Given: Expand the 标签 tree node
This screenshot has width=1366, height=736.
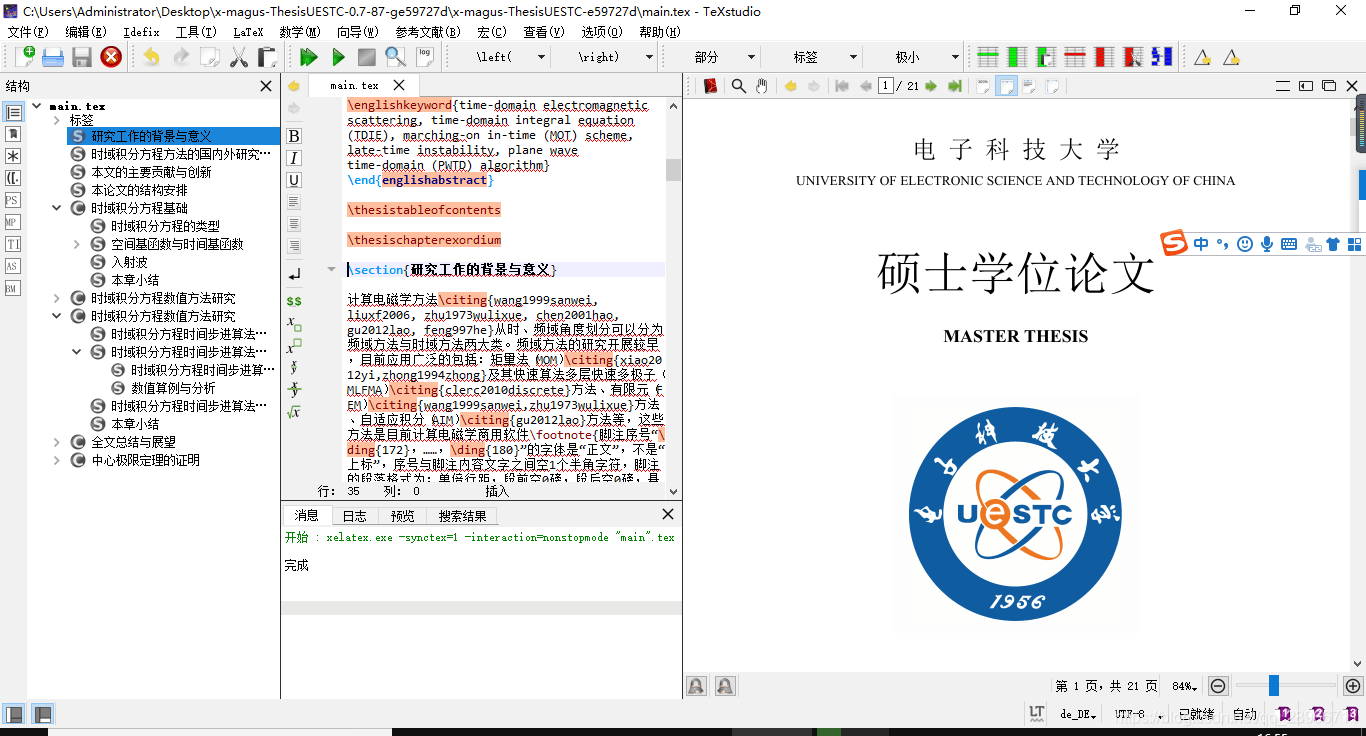Looking at the screenshot, I should (57, 120).
